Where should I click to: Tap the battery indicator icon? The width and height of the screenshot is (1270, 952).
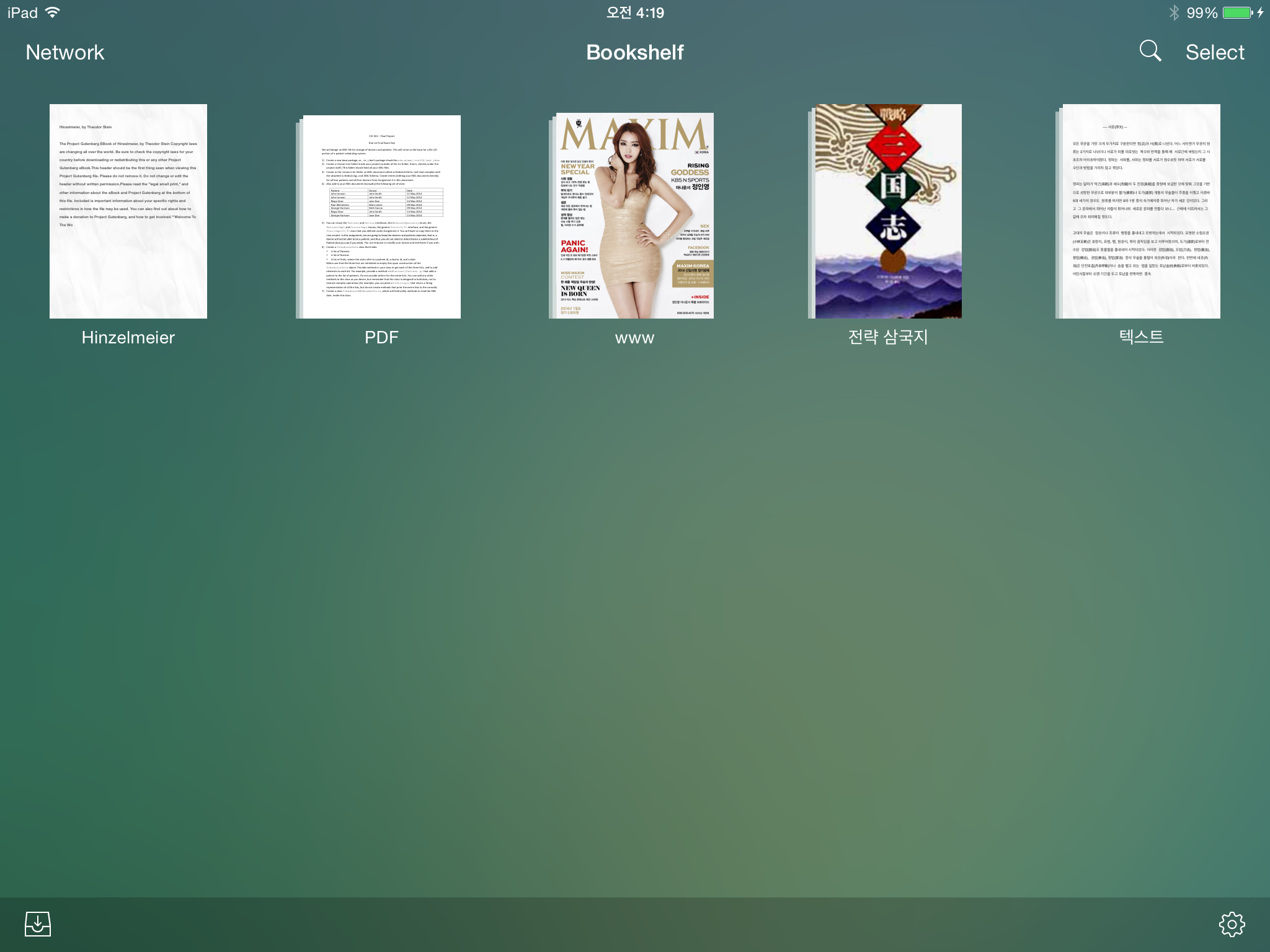click(x=1238, y=13)
